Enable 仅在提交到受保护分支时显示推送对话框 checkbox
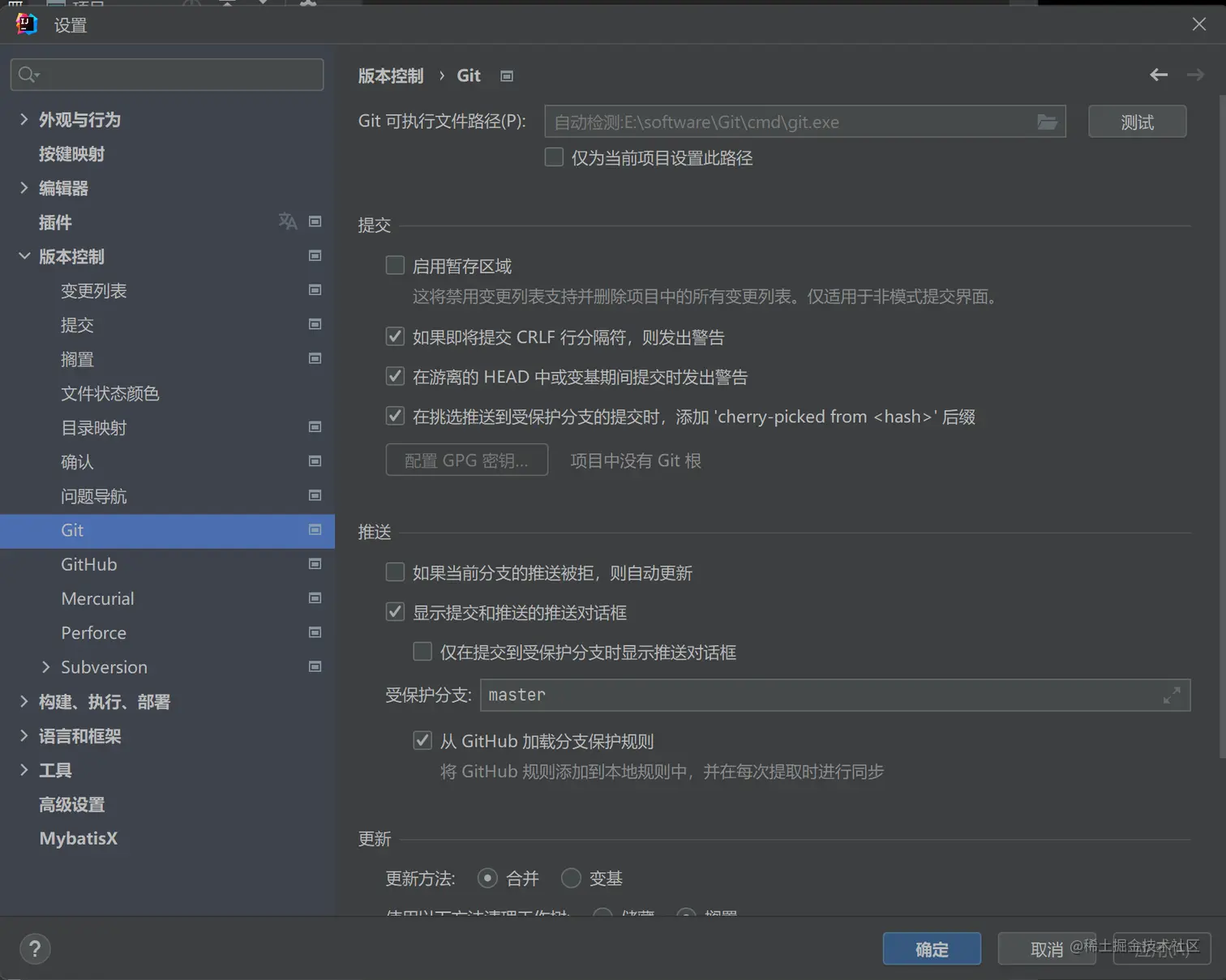The image size is (1226, 980). pos(422,652)
